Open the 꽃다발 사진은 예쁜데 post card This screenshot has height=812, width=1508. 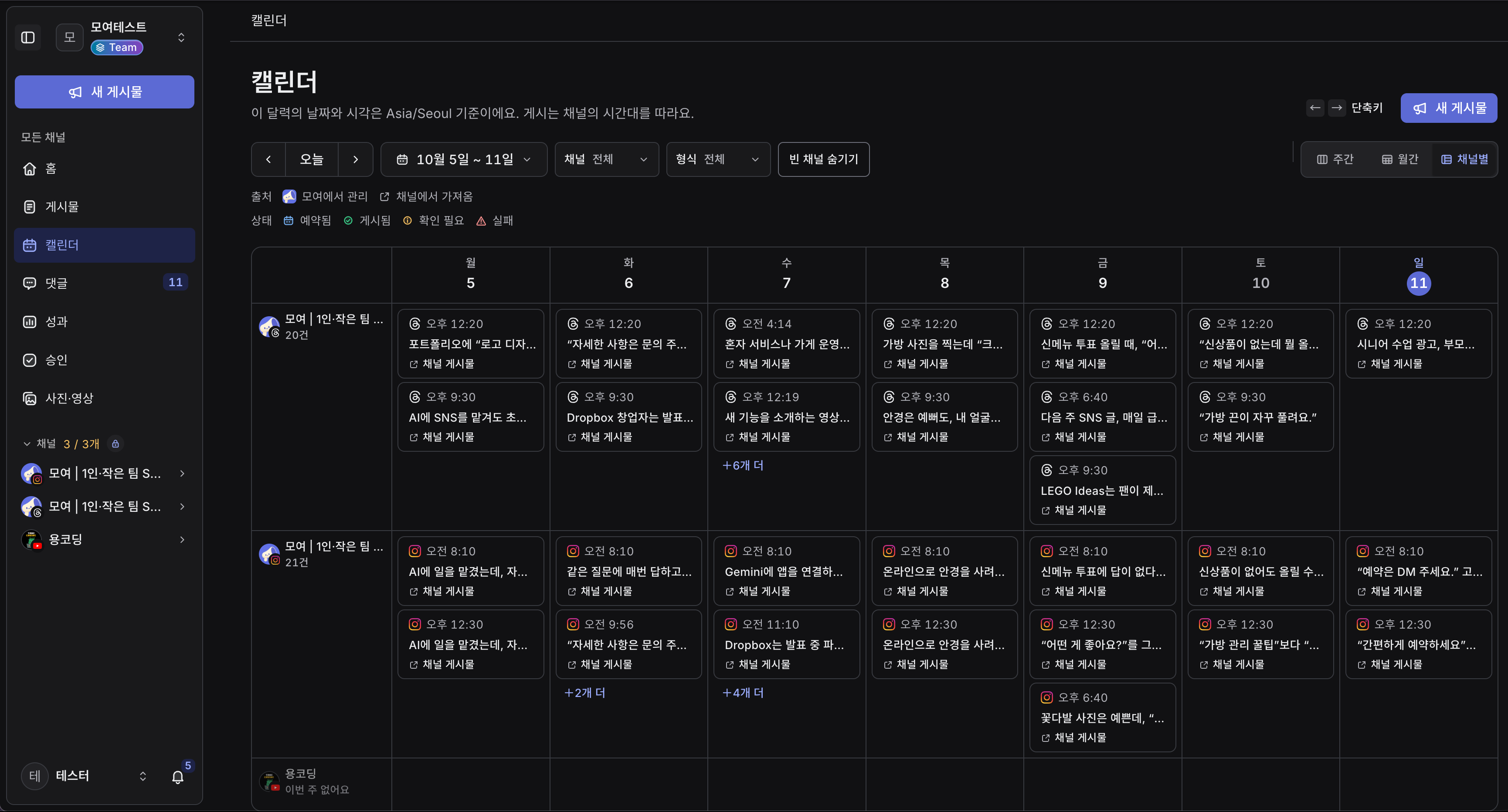pyautogui.click(x=1102, y=718)
